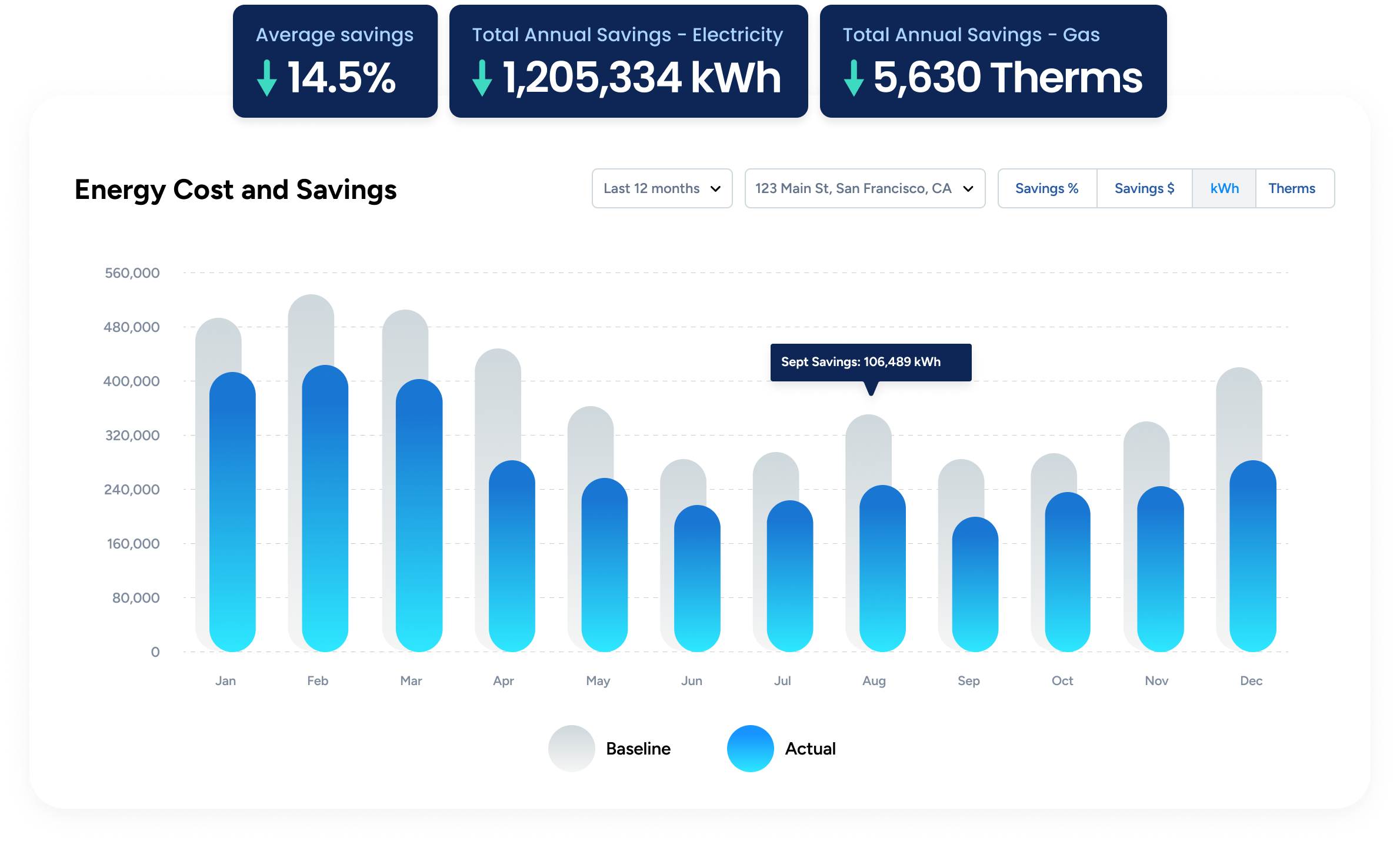
Task: Click the Oct month label
Action: pyautogui.click(x=1062, y=681)
